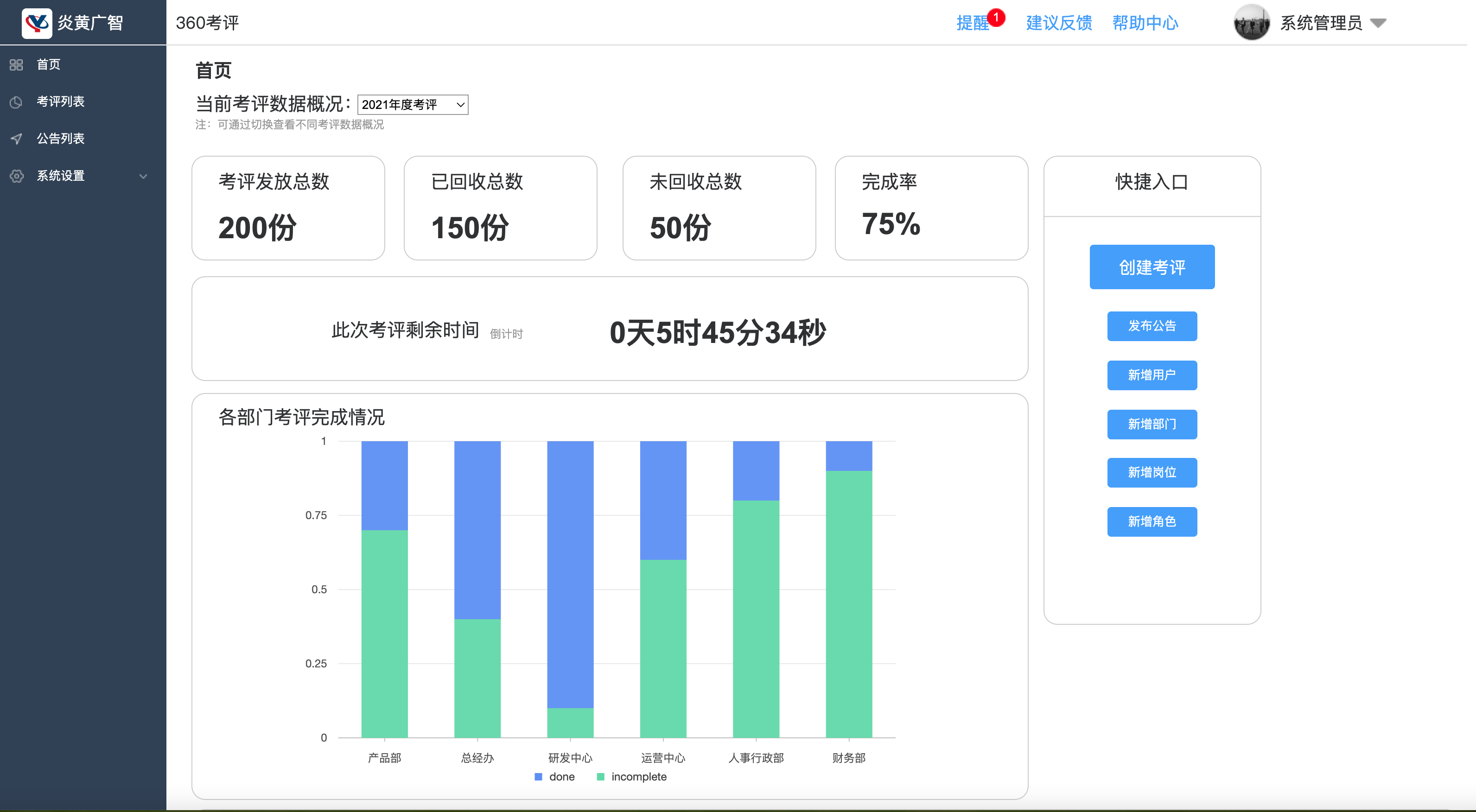
Task: Click the 360考评 header title
Action: coord(207,23)
